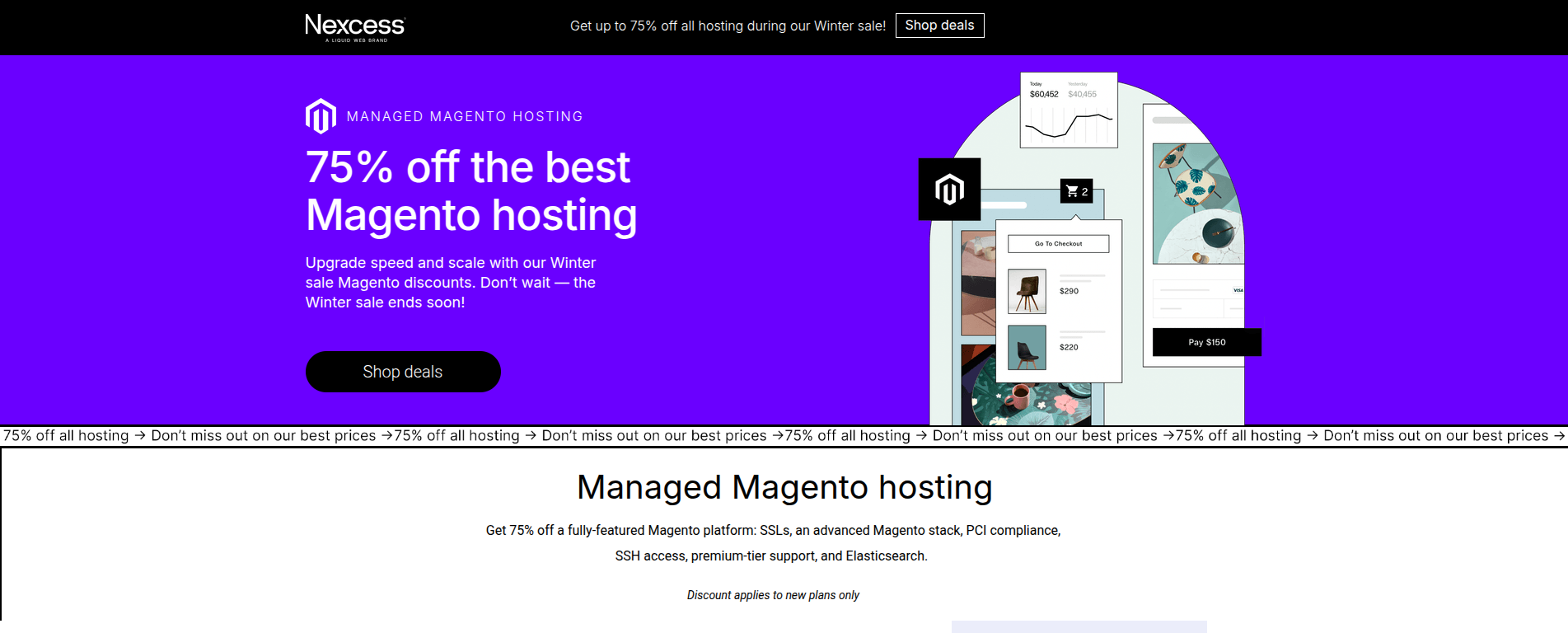
Task: Click the shopping cart icon showing 2 items
Action: [1076, 191]
